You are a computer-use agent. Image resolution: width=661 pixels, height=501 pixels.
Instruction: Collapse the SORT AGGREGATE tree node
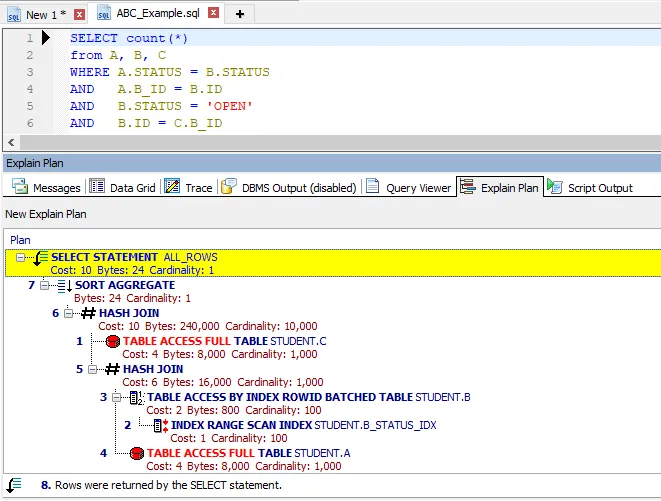[45, 286]
